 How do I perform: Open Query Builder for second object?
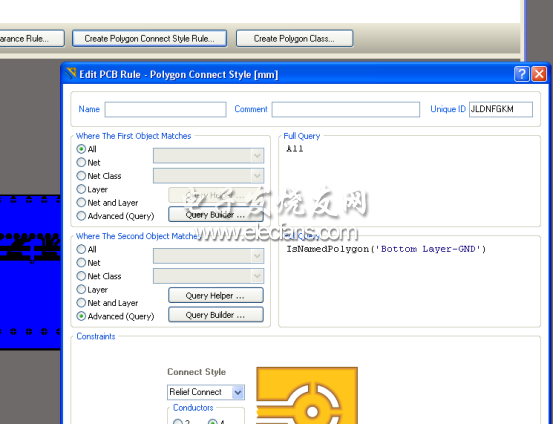click(216, 315)
